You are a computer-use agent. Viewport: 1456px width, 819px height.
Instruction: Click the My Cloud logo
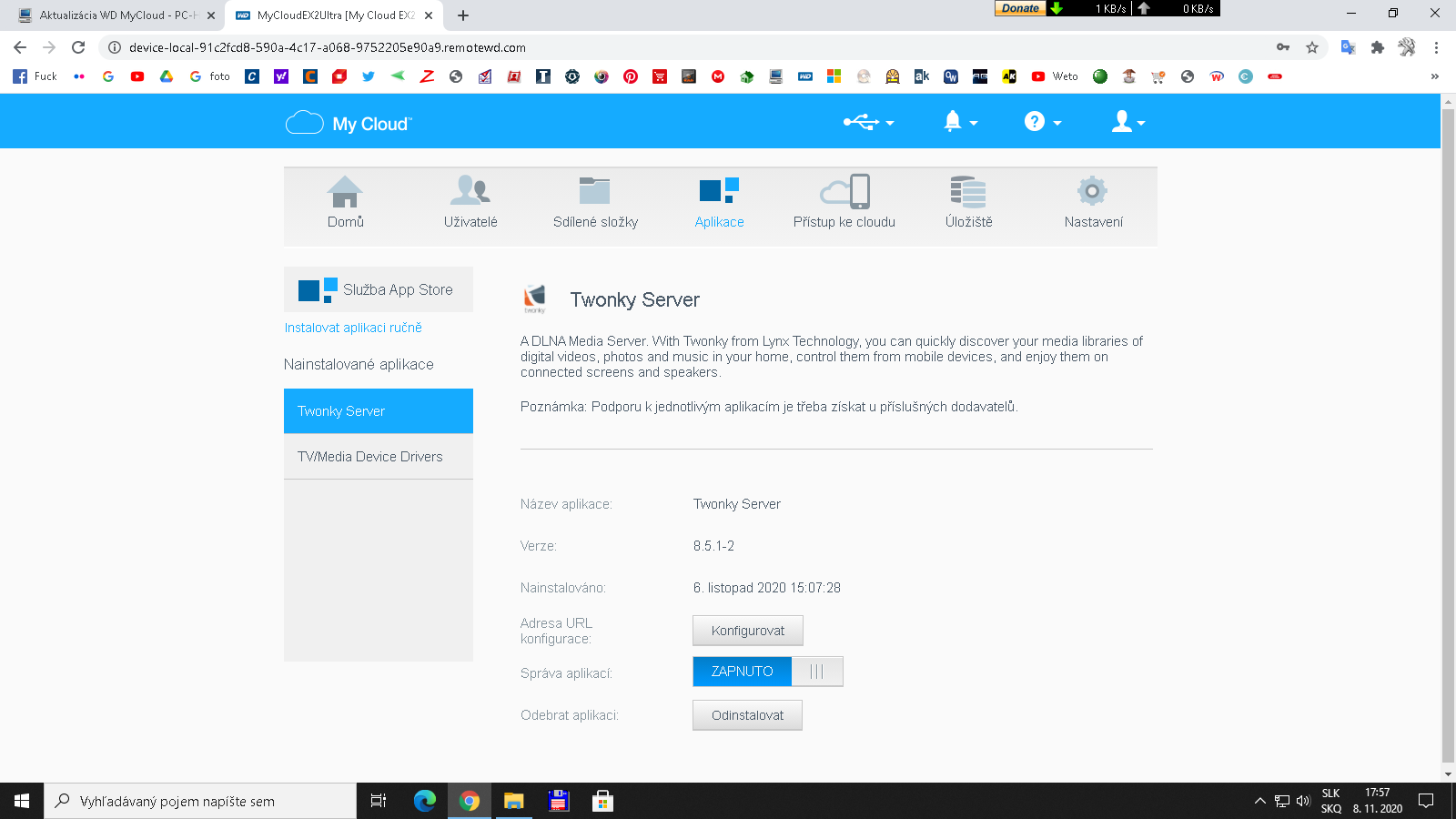pos(349,123)
